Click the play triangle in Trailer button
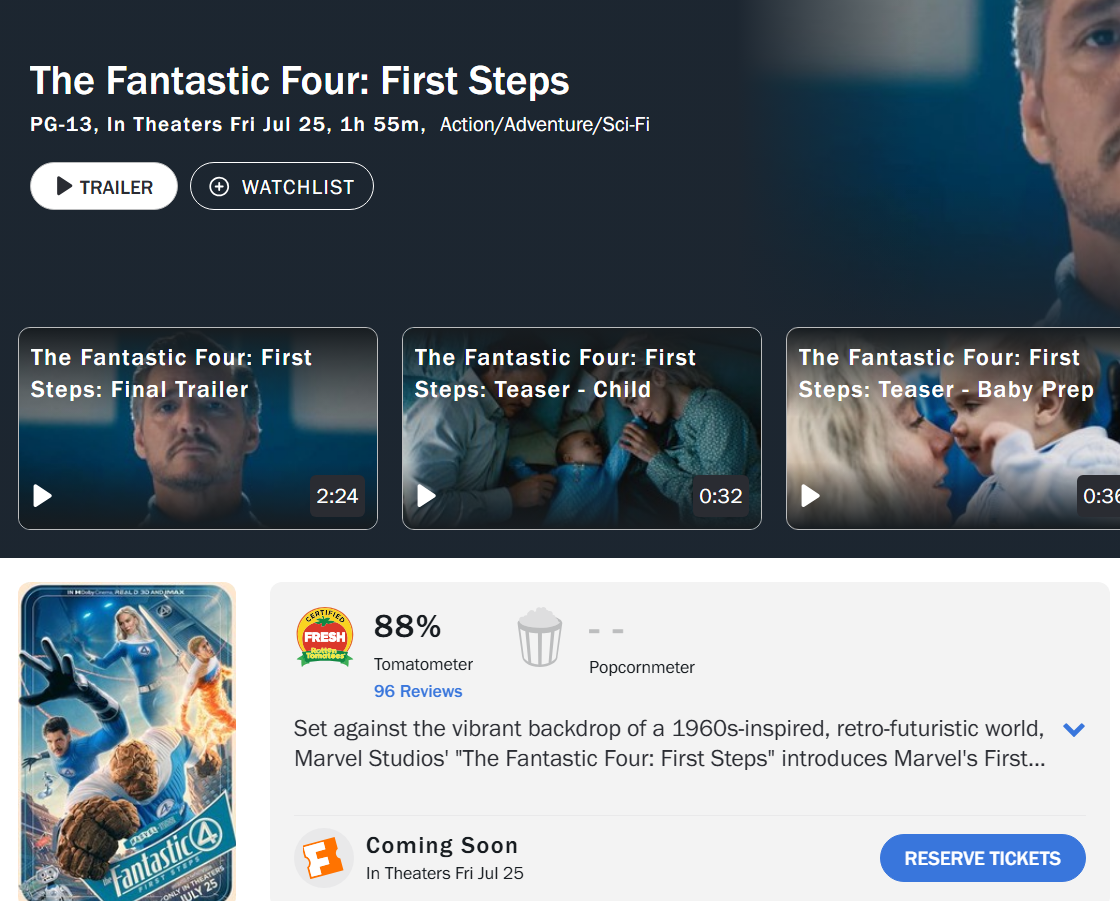Image resolution: width=1120 pixels, height=901 pixels. [64, 187]
